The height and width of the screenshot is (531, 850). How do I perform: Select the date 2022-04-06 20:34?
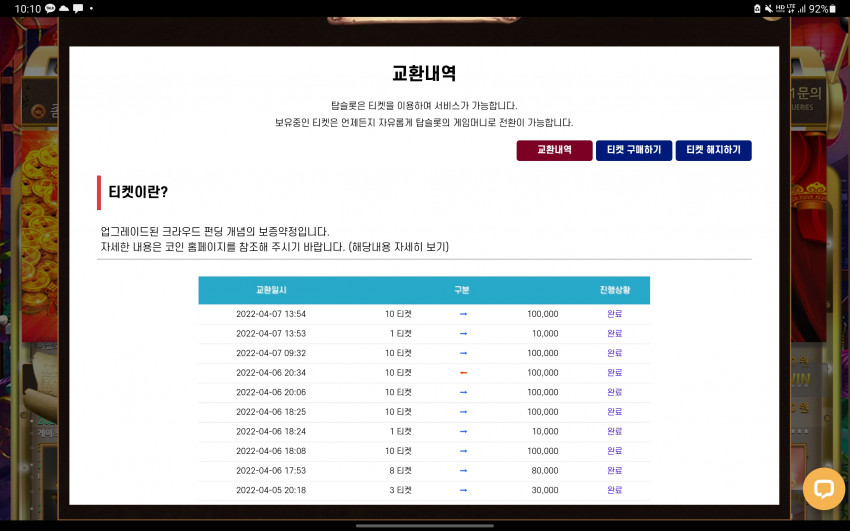271,373
